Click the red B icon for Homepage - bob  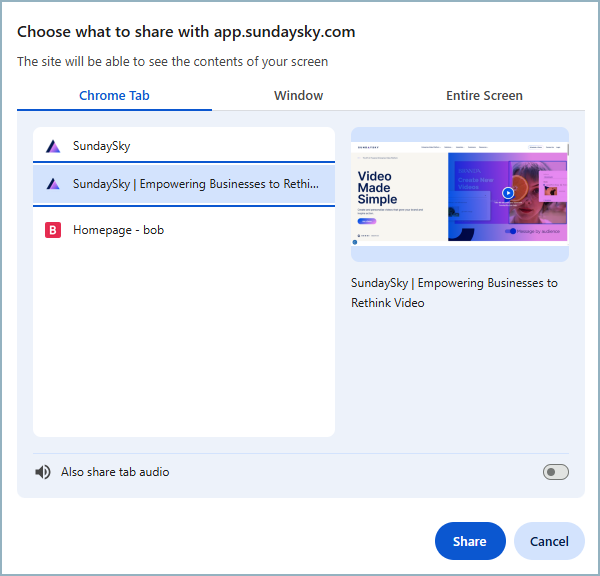tap(53, 230)
